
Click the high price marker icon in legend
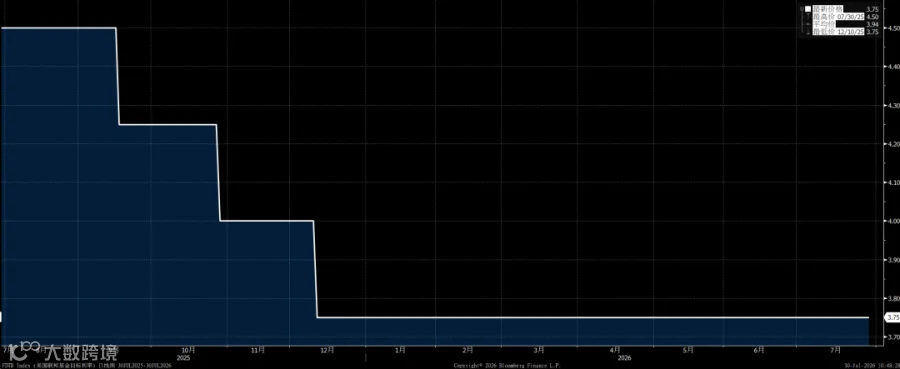(x=808, y=17)
